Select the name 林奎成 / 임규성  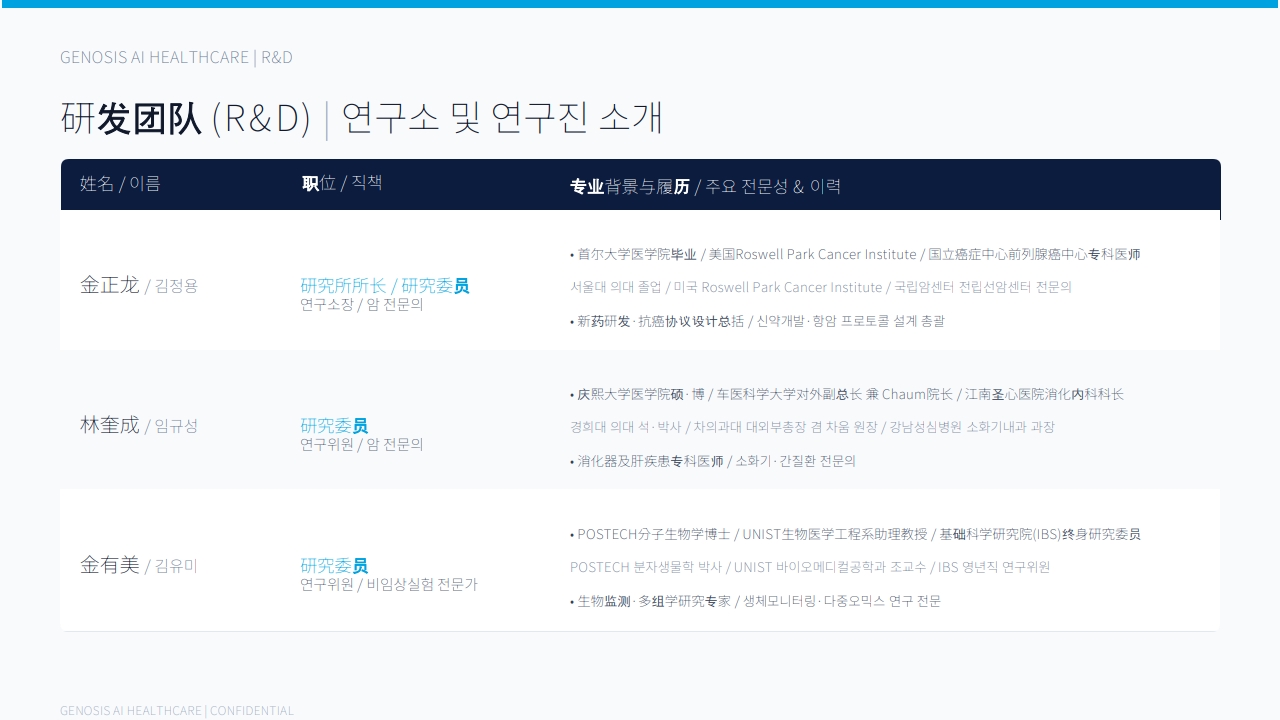coord(139,425)
